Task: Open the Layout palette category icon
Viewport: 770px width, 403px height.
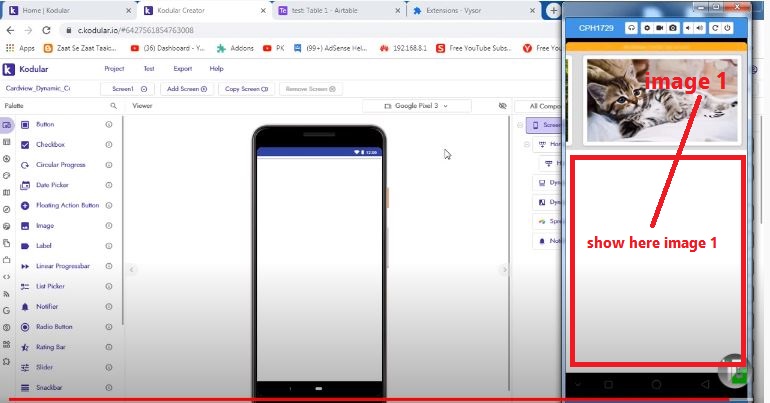Action: pos(6,142)
